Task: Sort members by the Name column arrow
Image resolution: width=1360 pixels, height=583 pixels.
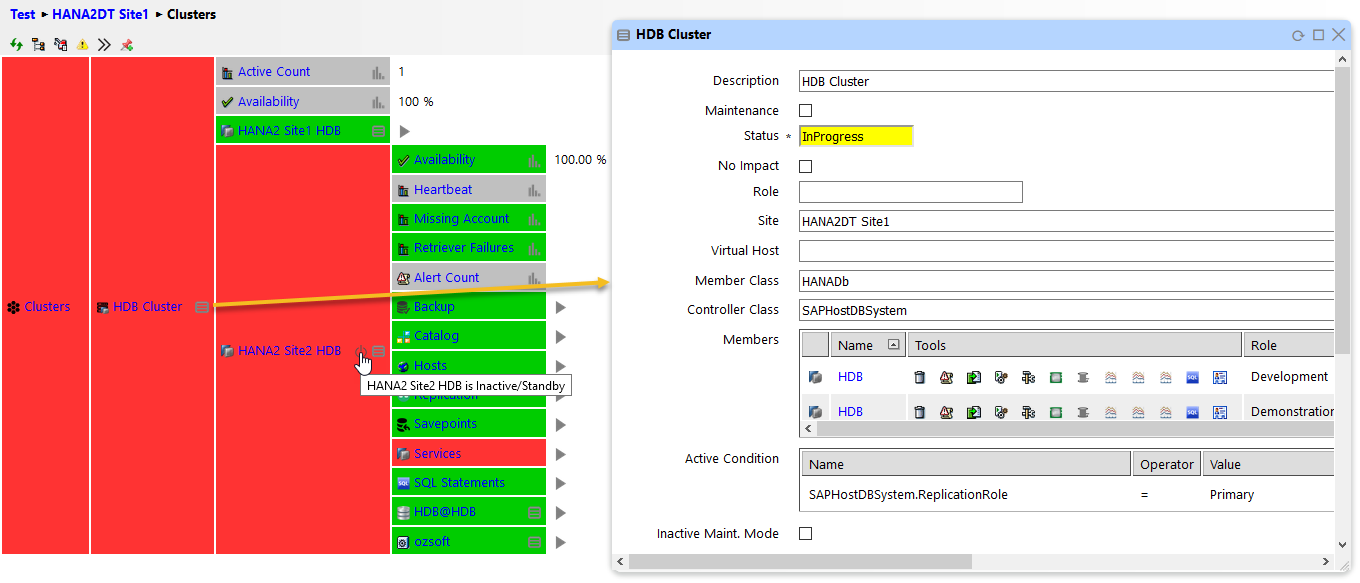Action: coord(893,345)
